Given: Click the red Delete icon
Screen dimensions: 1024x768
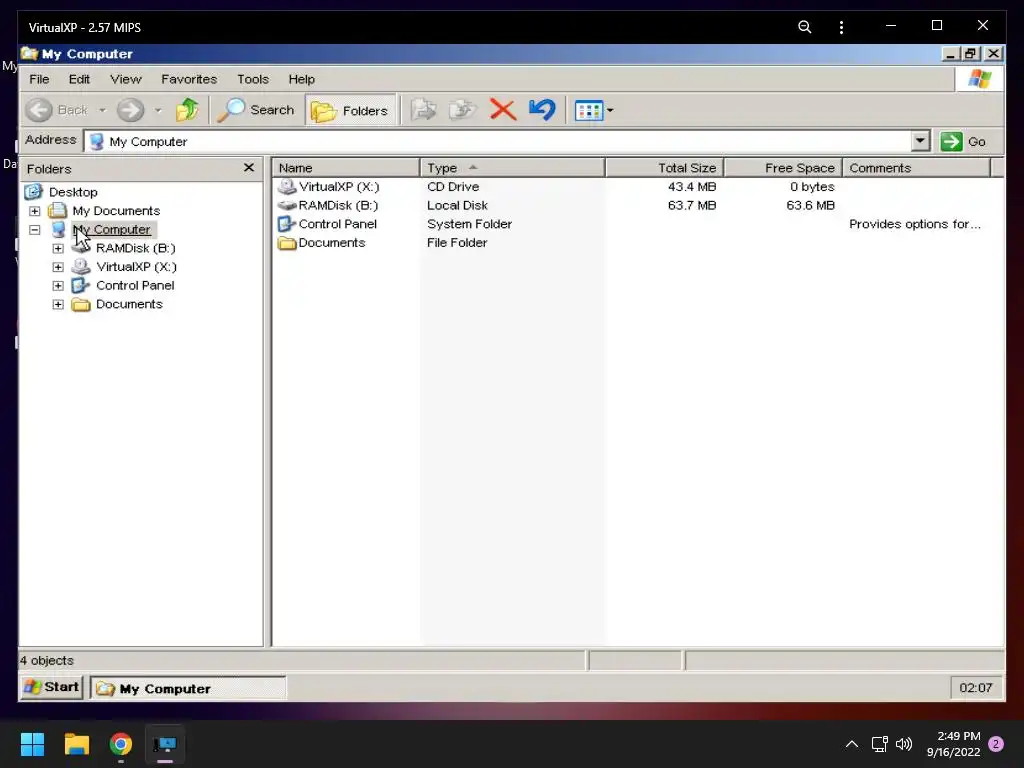Looking at the screenshot, I should [502, 110].
